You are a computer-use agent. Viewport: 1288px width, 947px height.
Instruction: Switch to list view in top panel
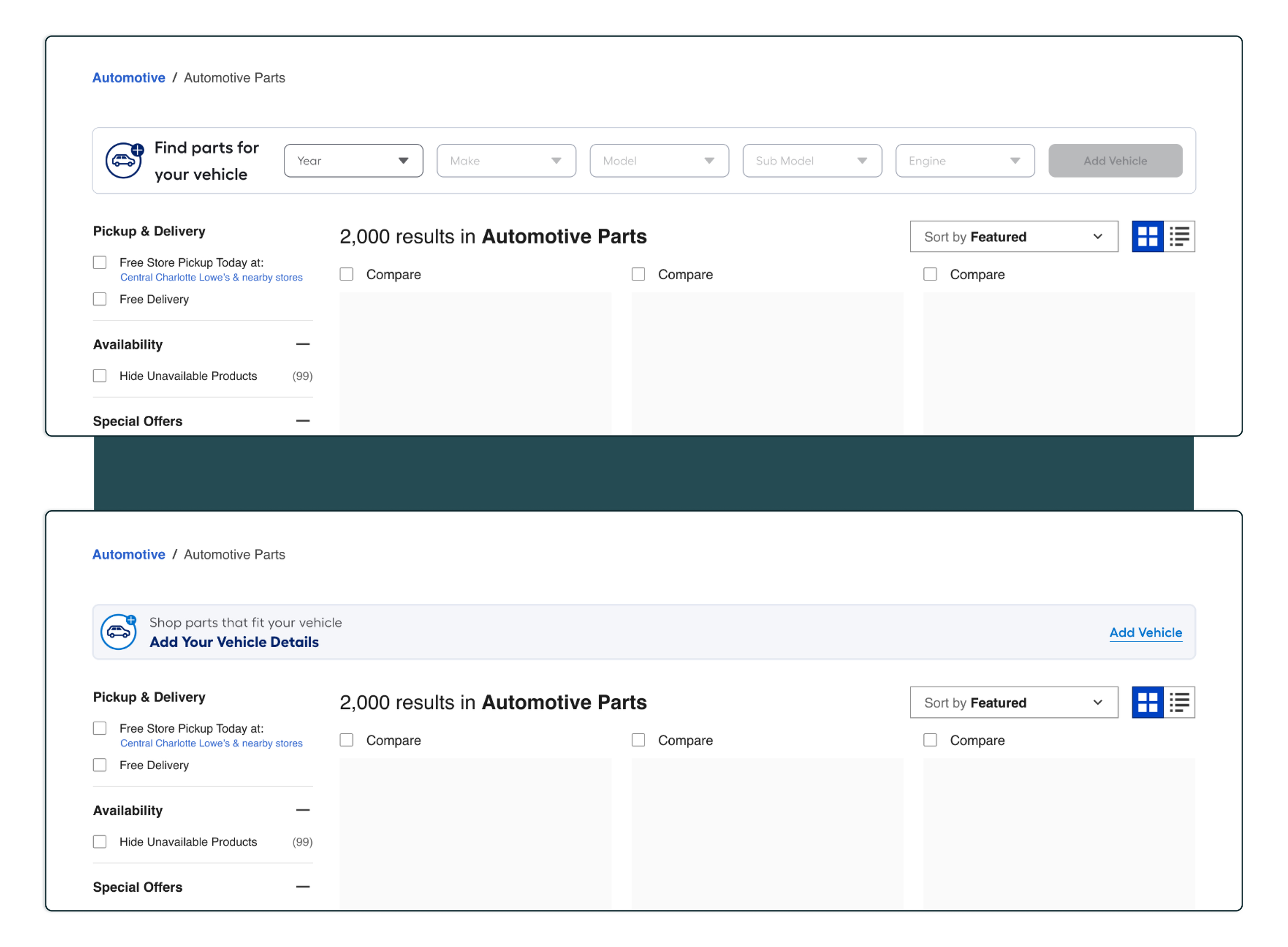pos(1179,236)
